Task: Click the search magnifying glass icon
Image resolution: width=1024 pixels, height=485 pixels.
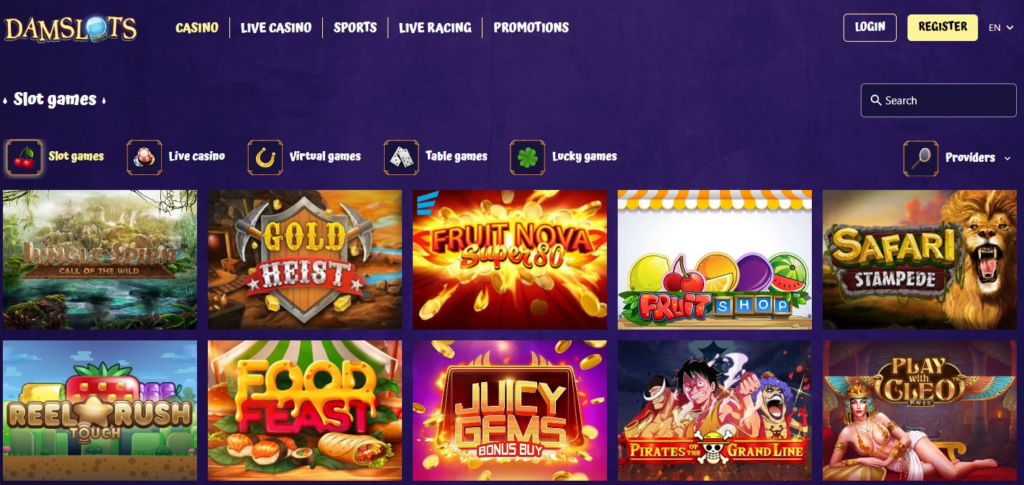Action: tap(876, 101)
